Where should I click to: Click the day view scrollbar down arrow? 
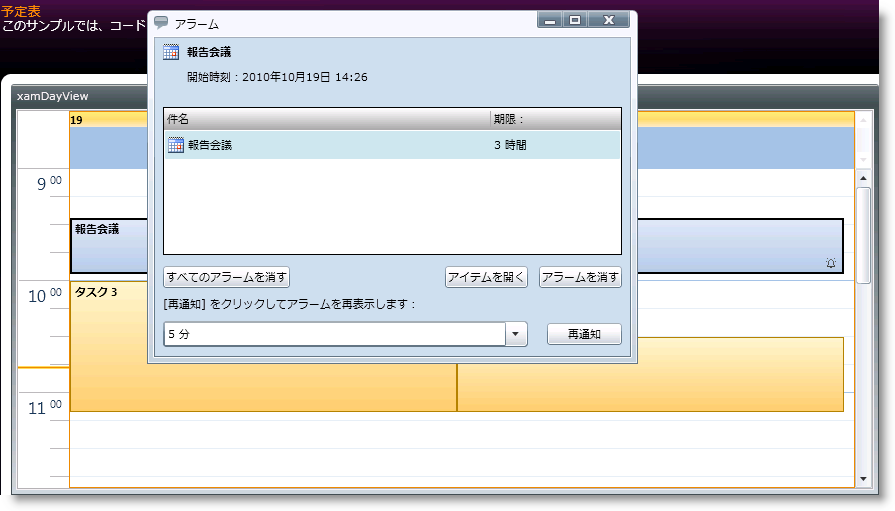click(863, 479)
